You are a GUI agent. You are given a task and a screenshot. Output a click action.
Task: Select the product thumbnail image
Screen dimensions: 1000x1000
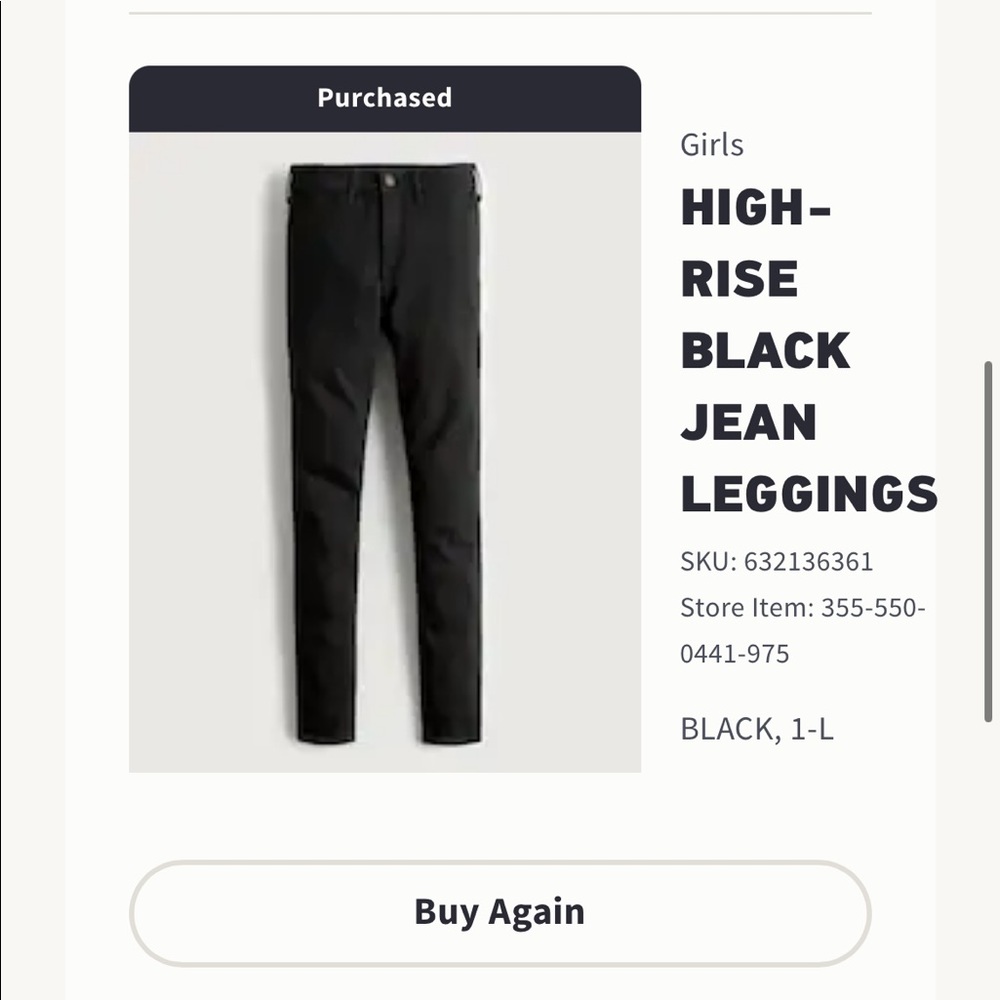pyautogui.click(x=383, y=450)
